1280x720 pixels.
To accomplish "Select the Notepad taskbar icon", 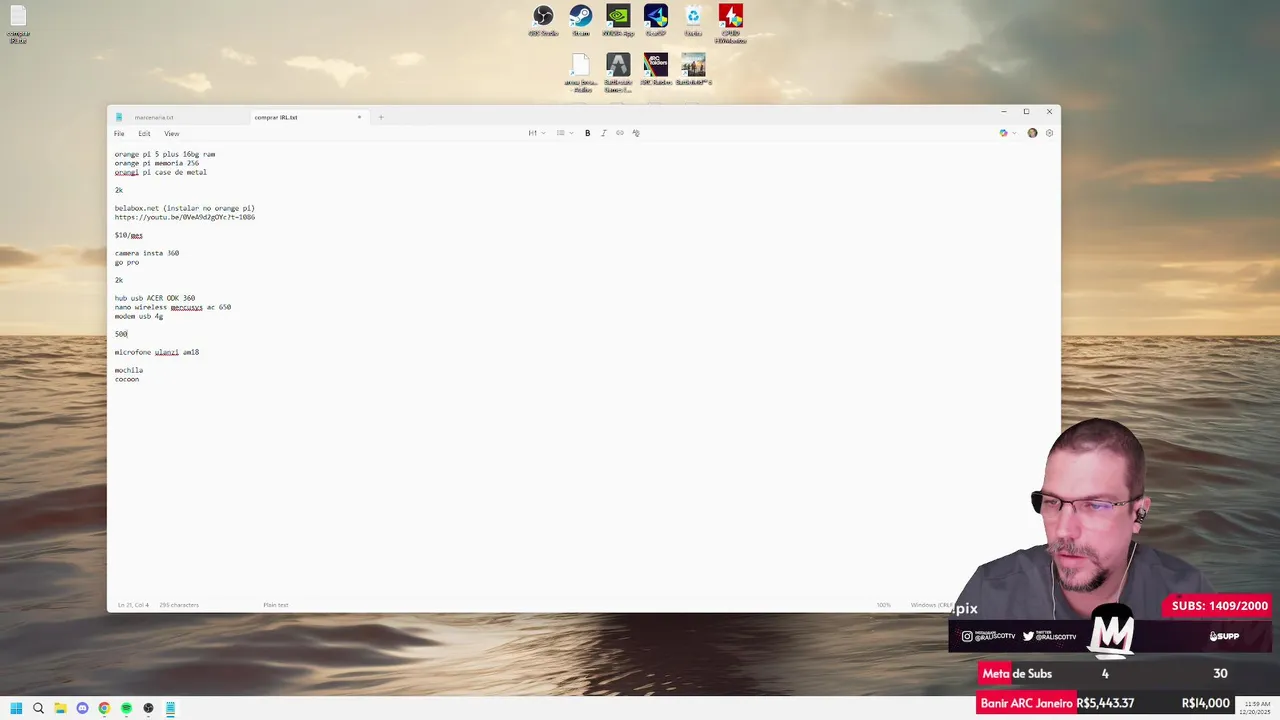I will point(170,708).
